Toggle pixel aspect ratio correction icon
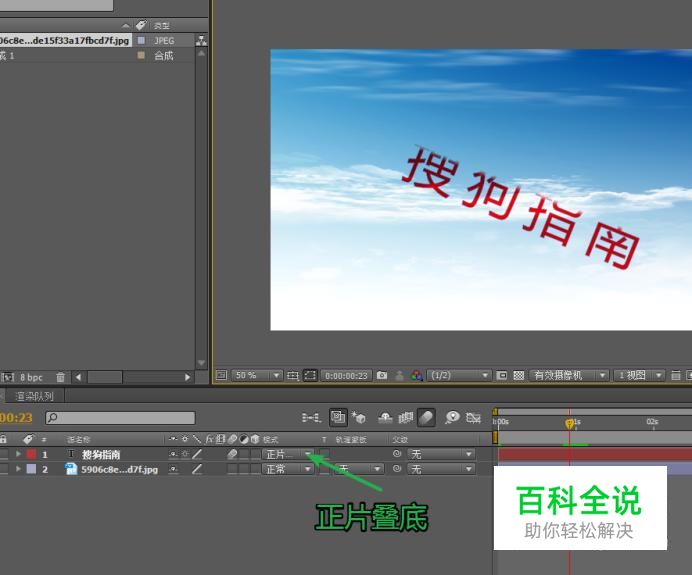Viewport: 692px width, 575px height. [x=676, y=376]
